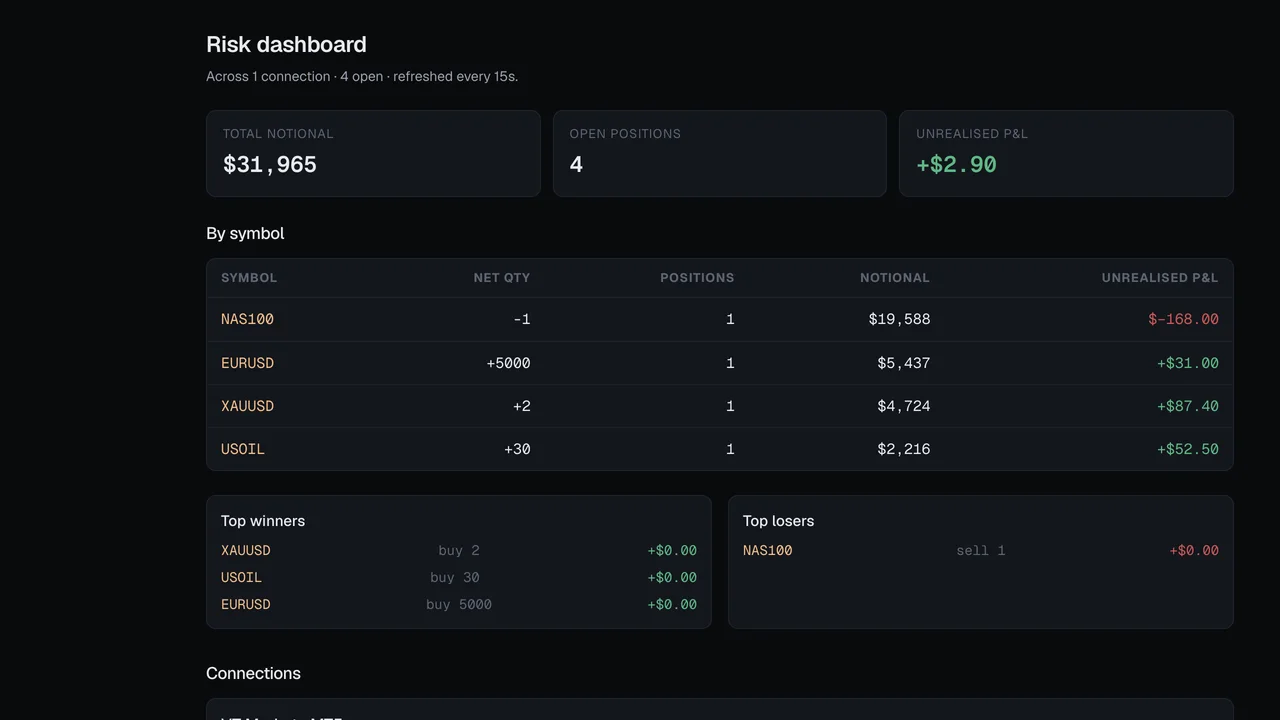Click the UNREALISED P&L table column header
Image resolution: width=1280 pixels, height=720 pixels.
coord(1160,278)
